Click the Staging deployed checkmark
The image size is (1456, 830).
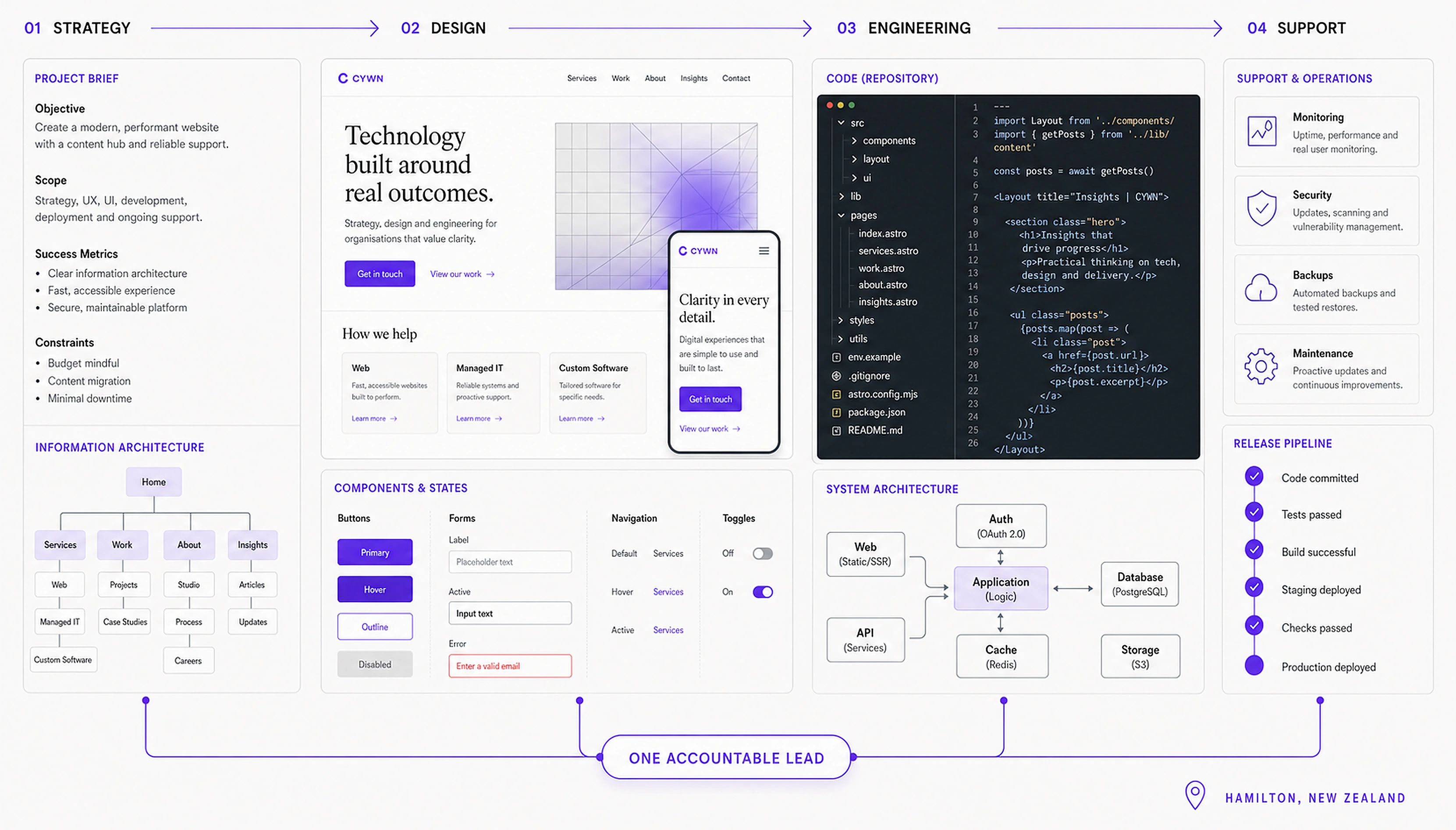pos(1254,587)
